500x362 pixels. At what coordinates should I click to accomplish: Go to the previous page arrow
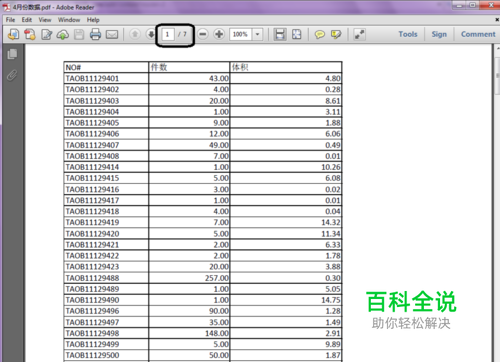[x=135, y=34]
